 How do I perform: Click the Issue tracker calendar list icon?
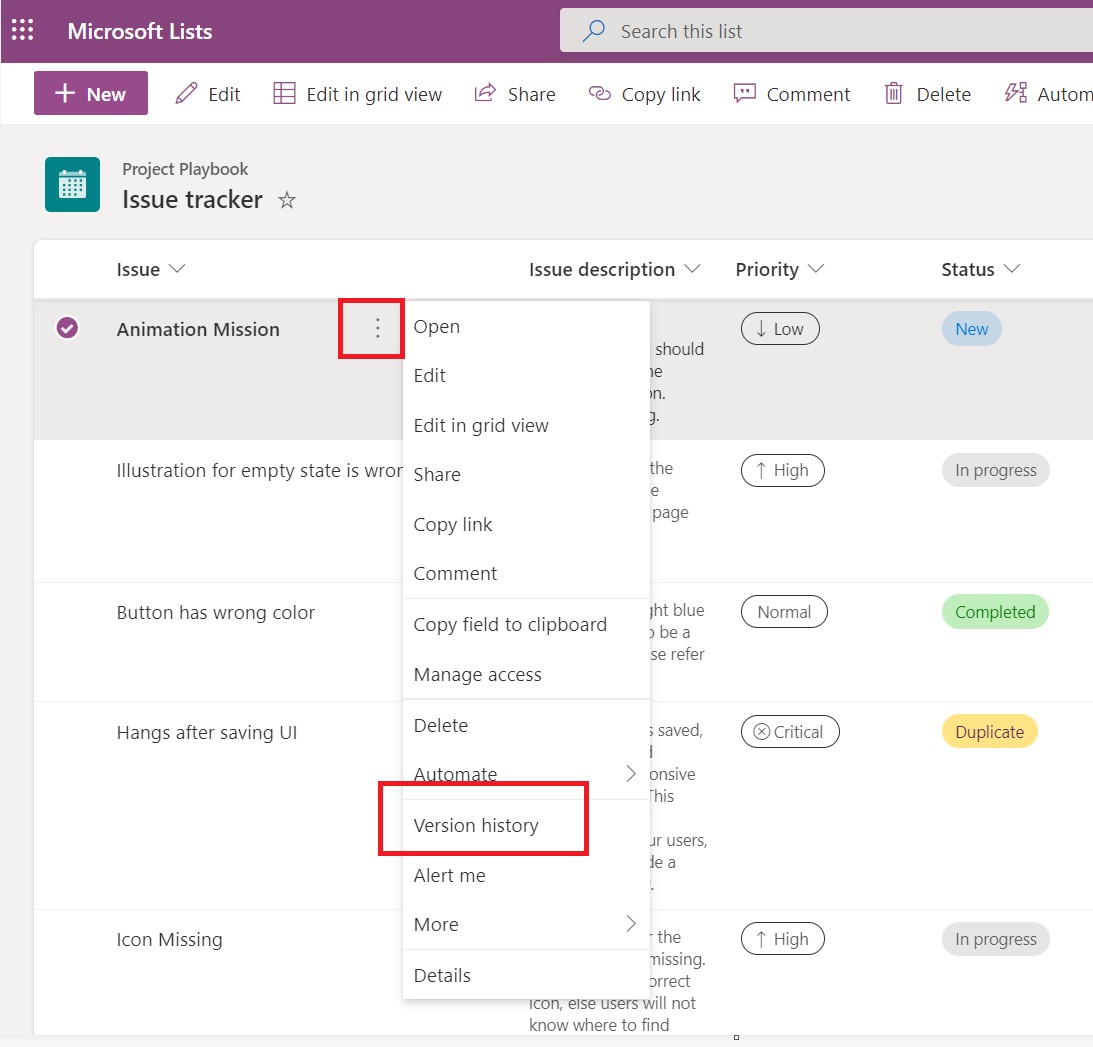(x=72, y=185)
